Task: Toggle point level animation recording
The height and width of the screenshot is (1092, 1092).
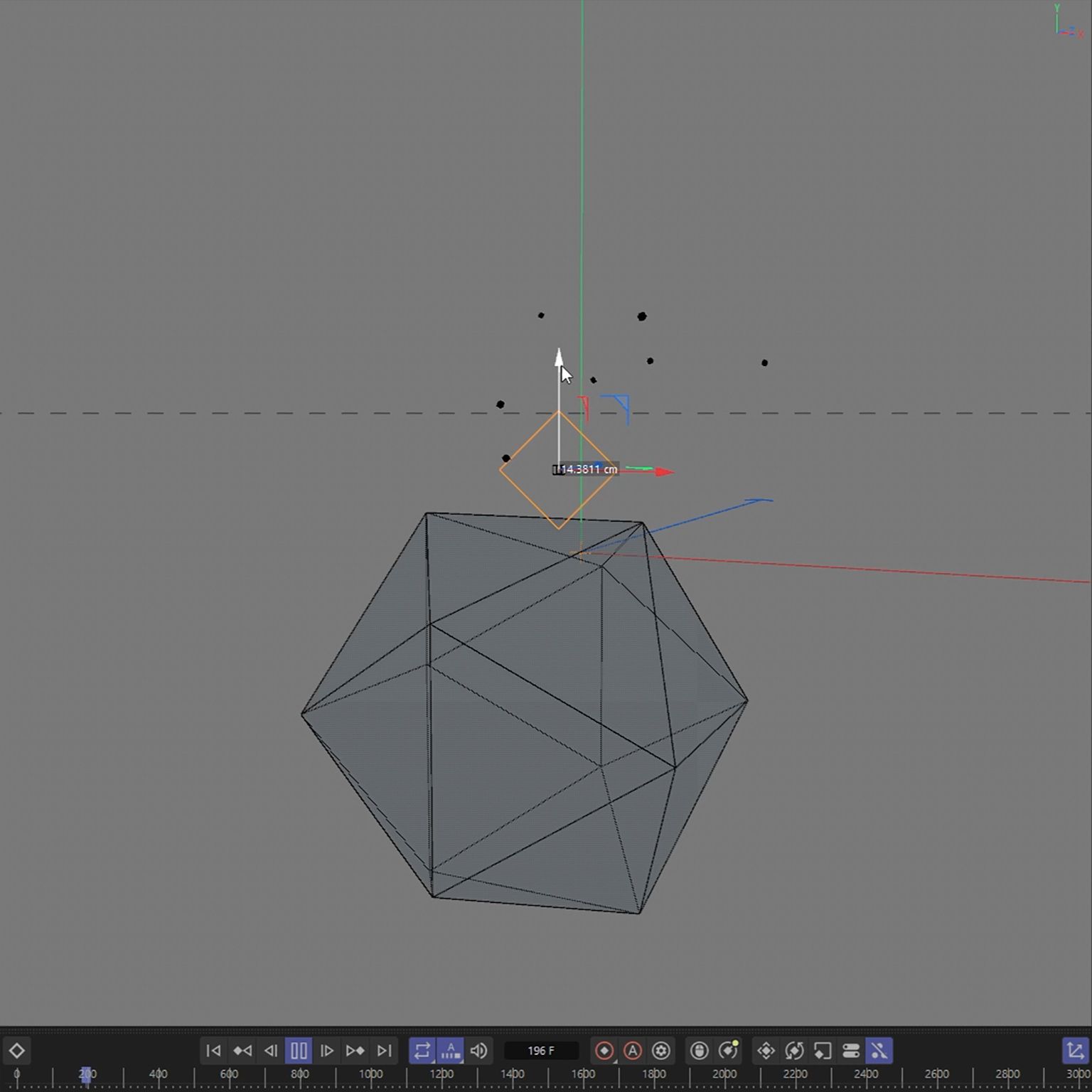Action: point(879,1051)
